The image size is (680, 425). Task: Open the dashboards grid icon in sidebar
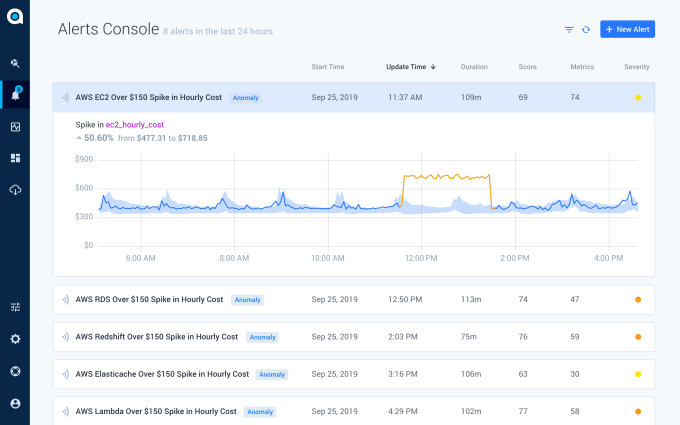click(x=15, y=158)
